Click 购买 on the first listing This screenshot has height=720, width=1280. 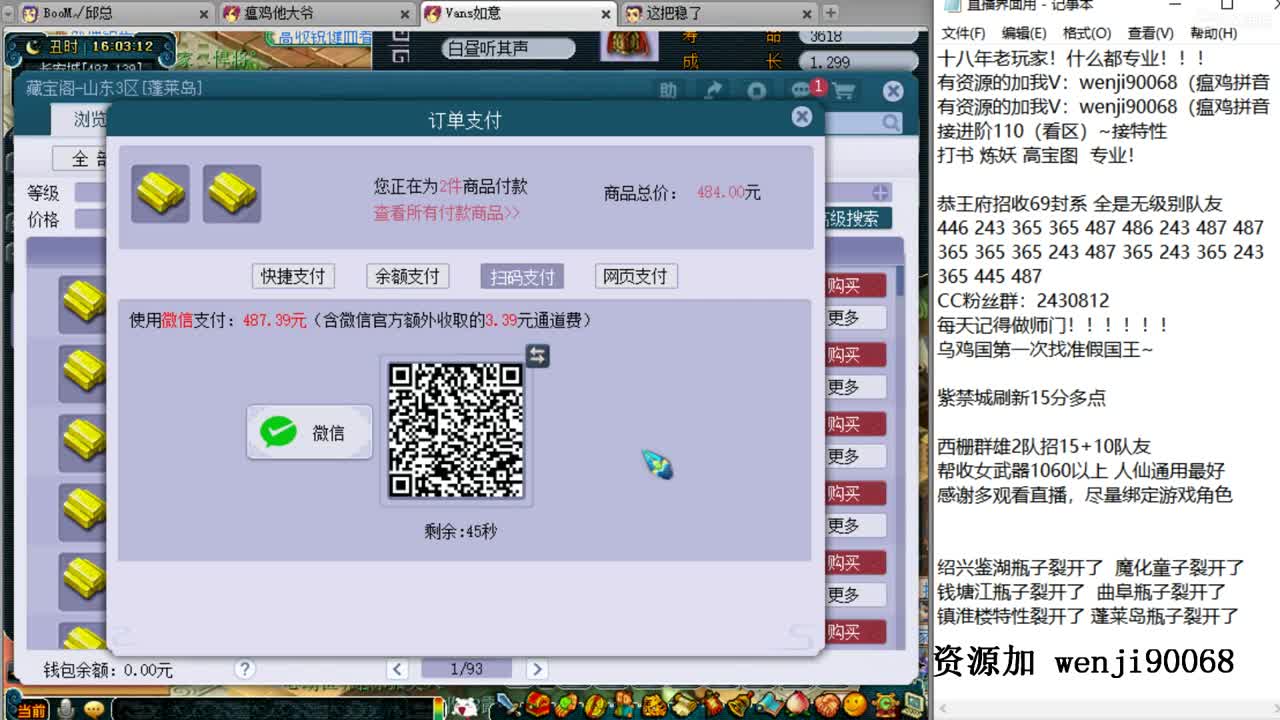click(x=855, y=286)
